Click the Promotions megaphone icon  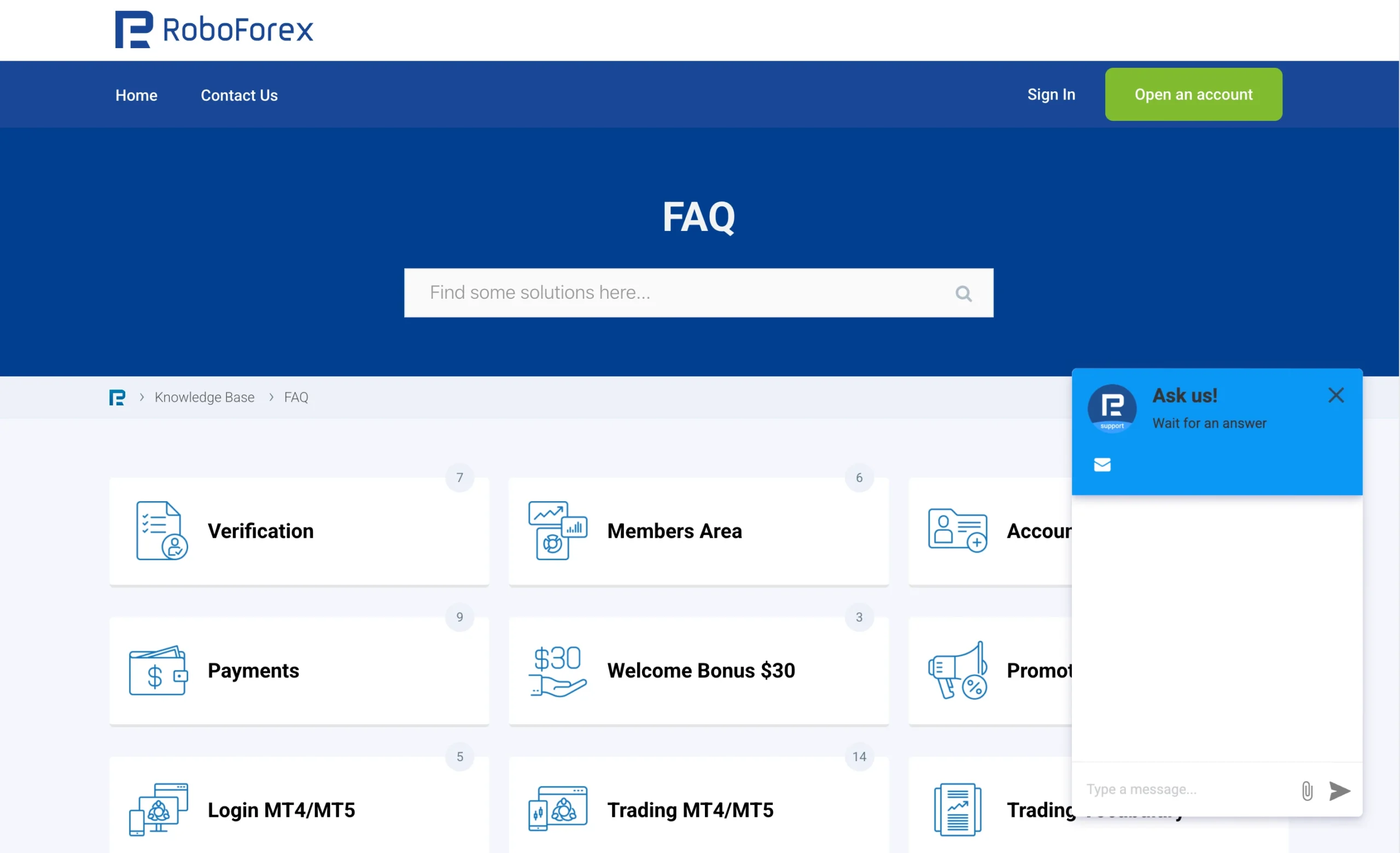[x=958, y=671]
